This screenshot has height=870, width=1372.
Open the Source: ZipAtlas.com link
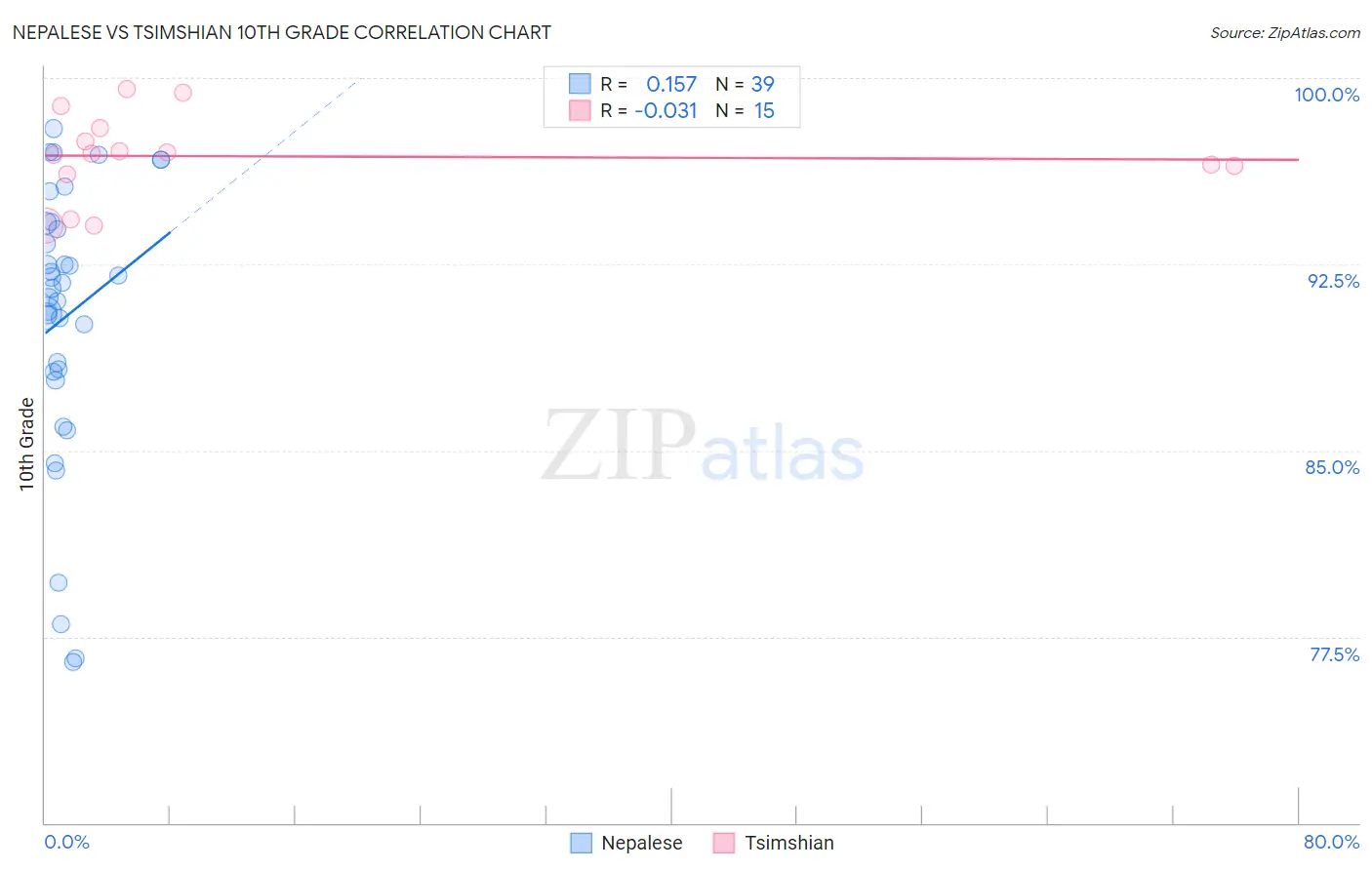pos(1284,33)
